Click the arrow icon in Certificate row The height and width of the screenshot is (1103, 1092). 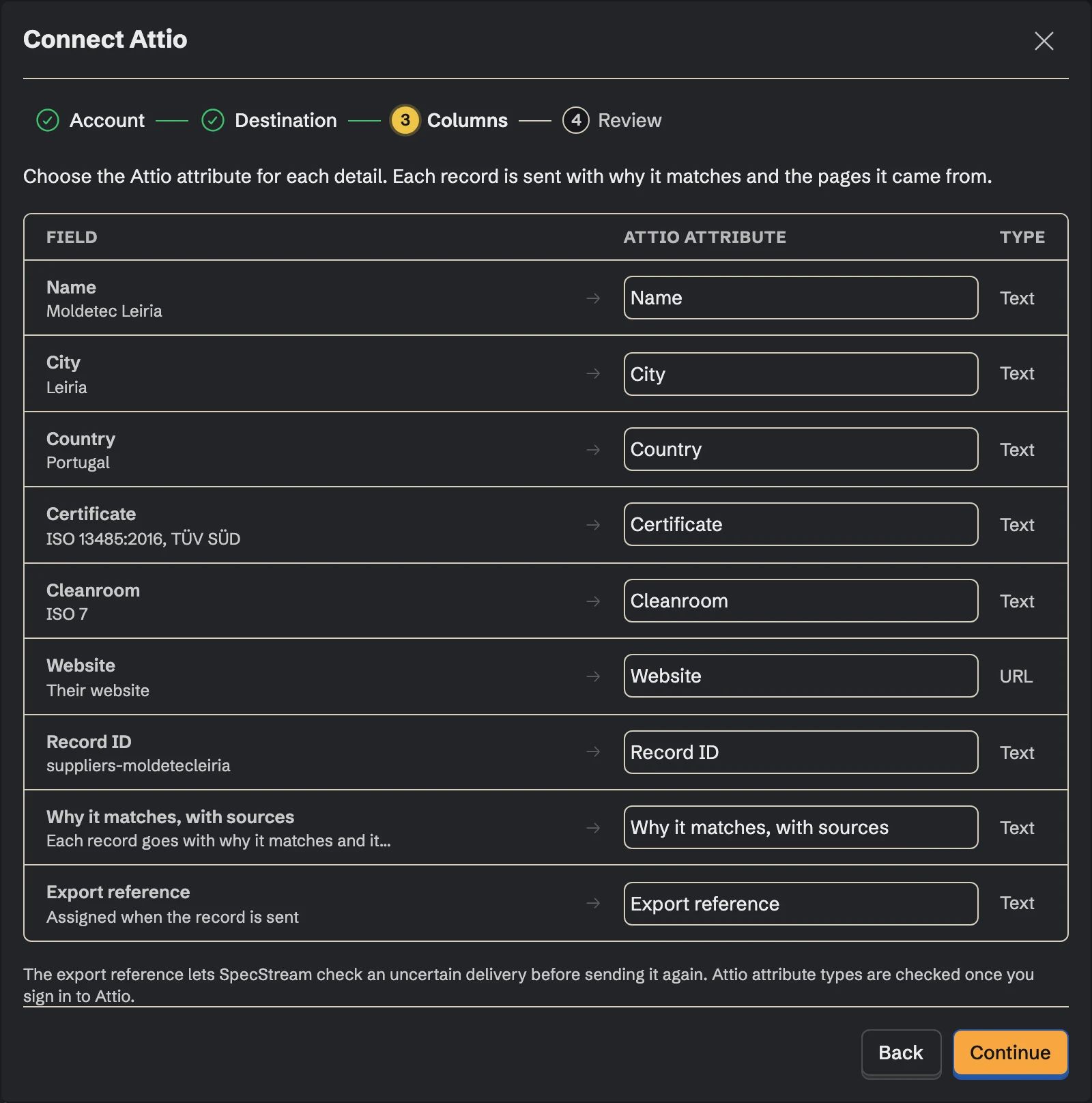593,525
